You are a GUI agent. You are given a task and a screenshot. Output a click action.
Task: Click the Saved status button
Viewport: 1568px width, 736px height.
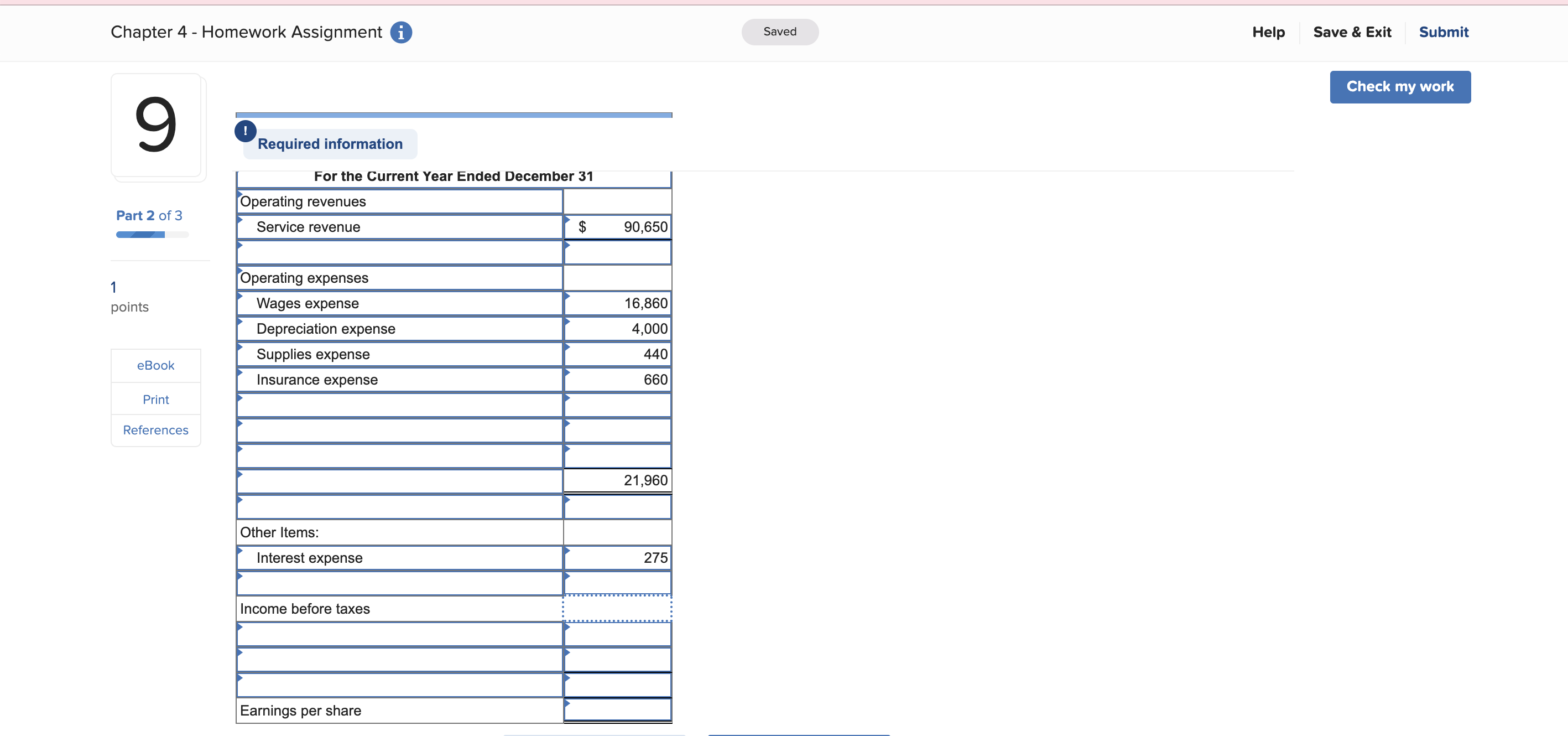coord(780,32)
